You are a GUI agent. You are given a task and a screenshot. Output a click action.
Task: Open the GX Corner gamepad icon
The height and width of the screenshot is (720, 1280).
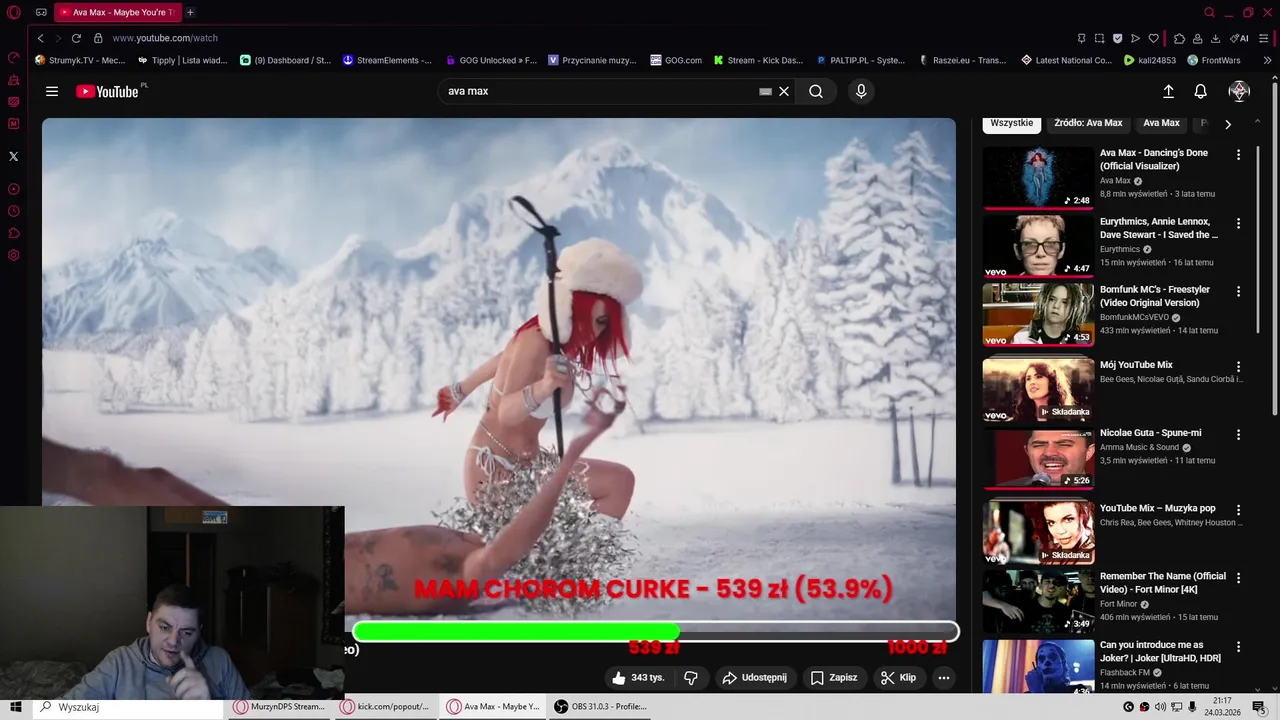pos(41,12)
